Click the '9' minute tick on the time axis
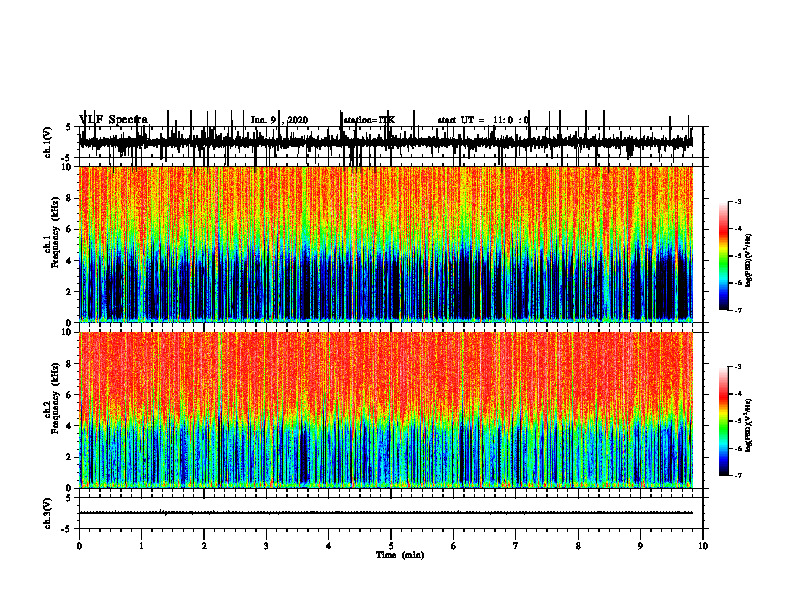The width and height of the screenshot is (792, 612). coord(640,546)
